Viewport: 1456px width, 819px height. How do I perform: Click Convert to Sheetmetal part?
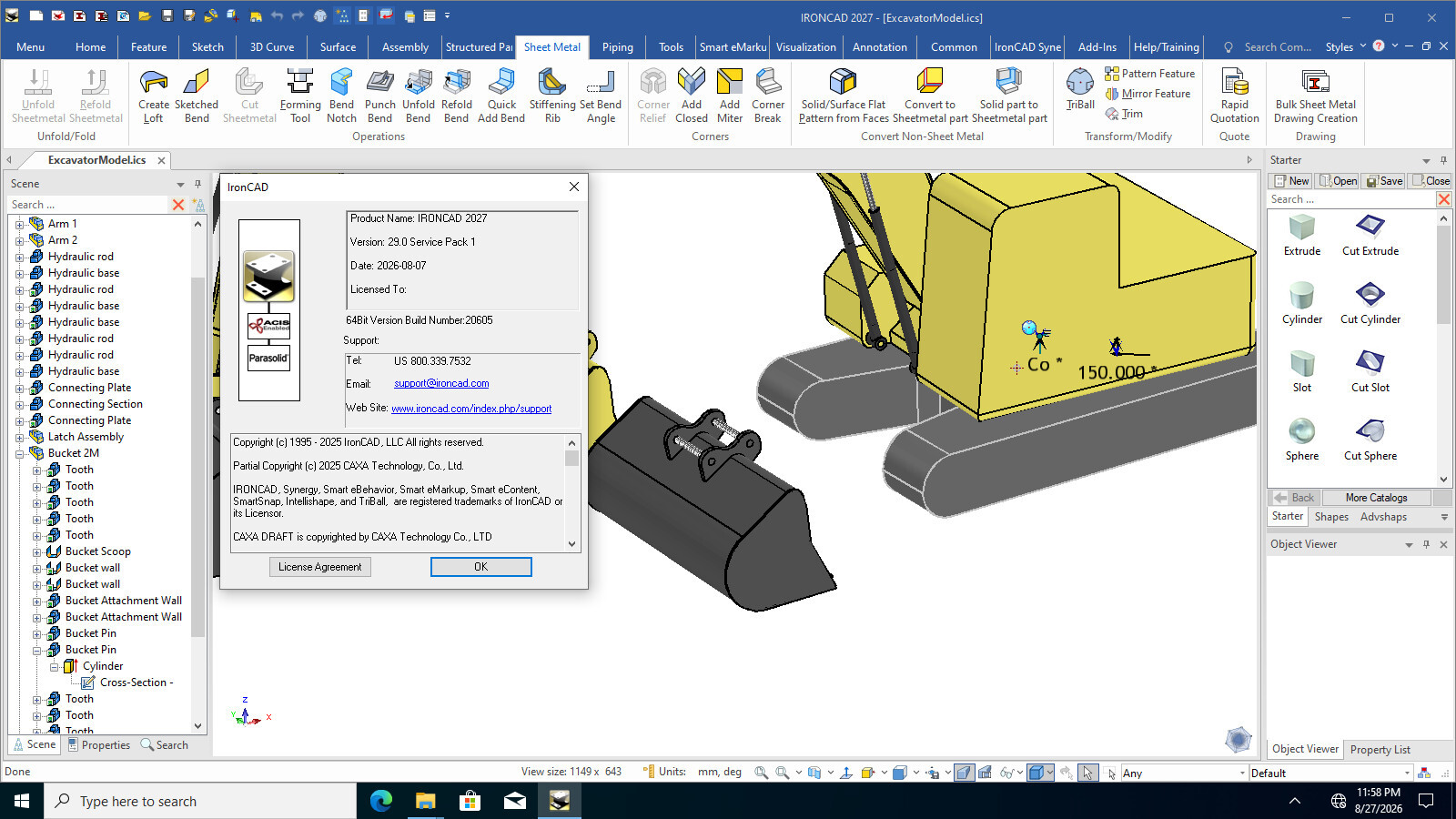(930, 96)
